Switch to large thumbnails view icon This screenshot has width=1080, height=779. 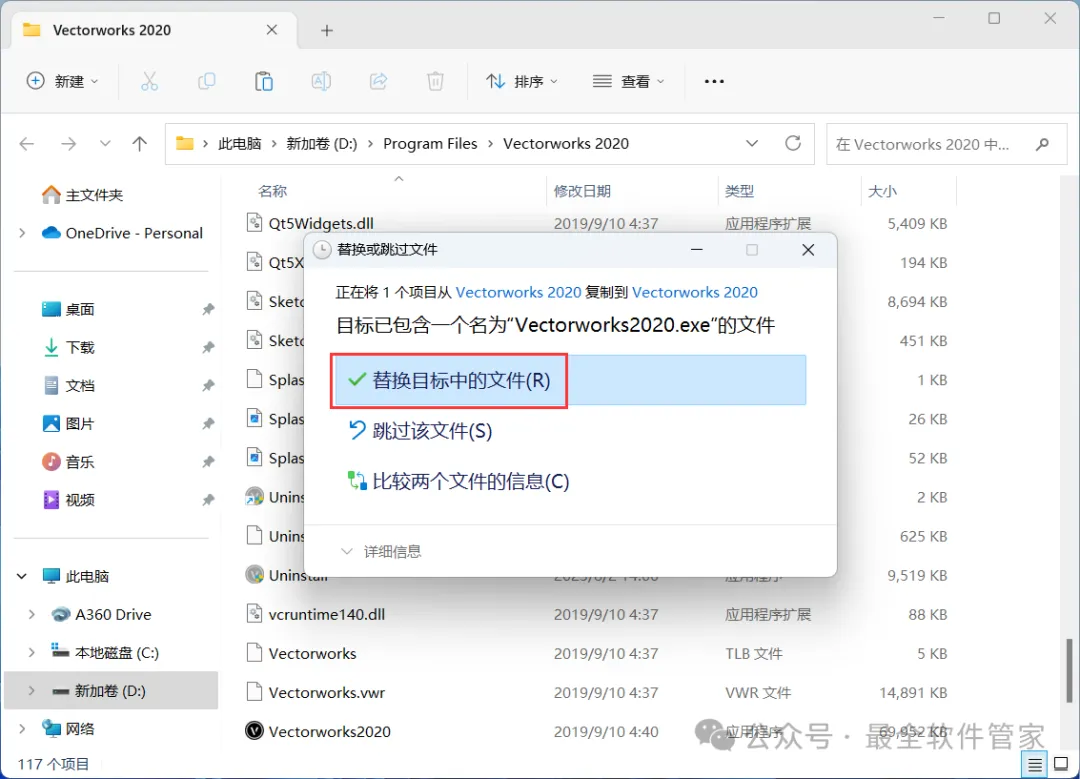(1061, 764)
